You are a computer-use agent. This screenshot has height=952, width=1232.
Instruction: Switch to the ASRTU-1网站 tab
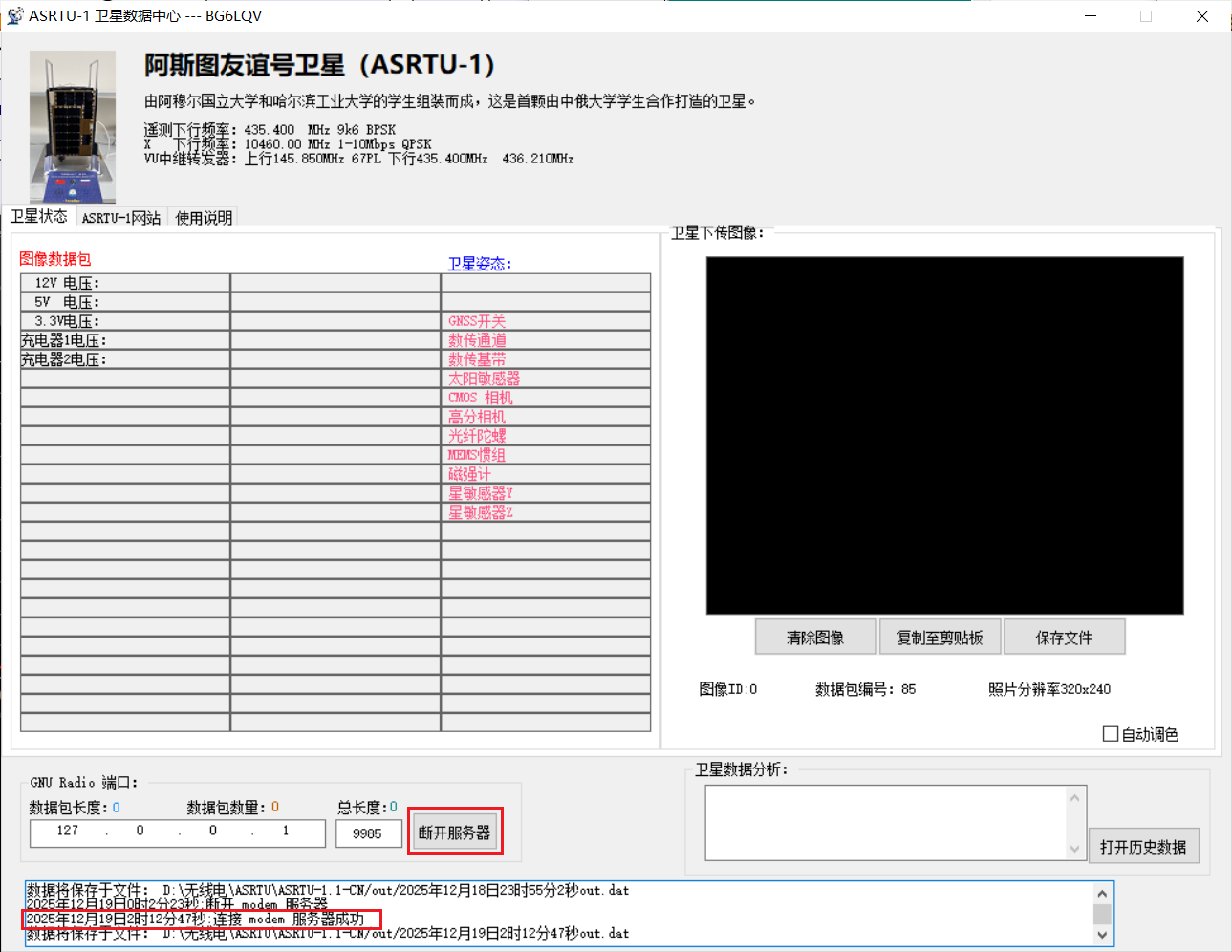coord(121,218)
